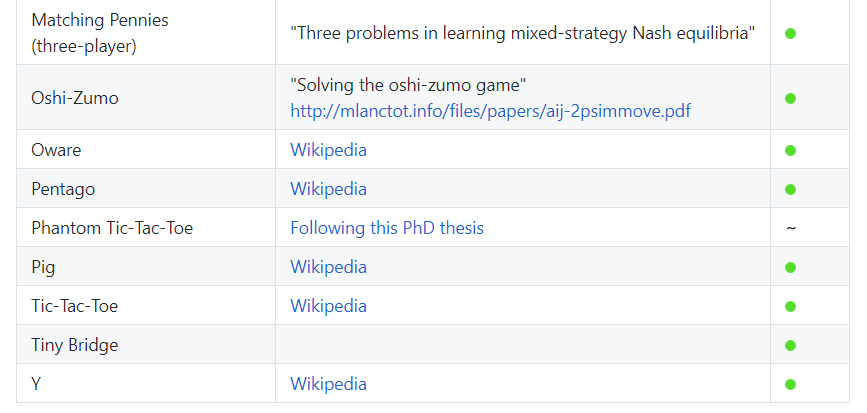Click green status dot in Pig row

790,267
